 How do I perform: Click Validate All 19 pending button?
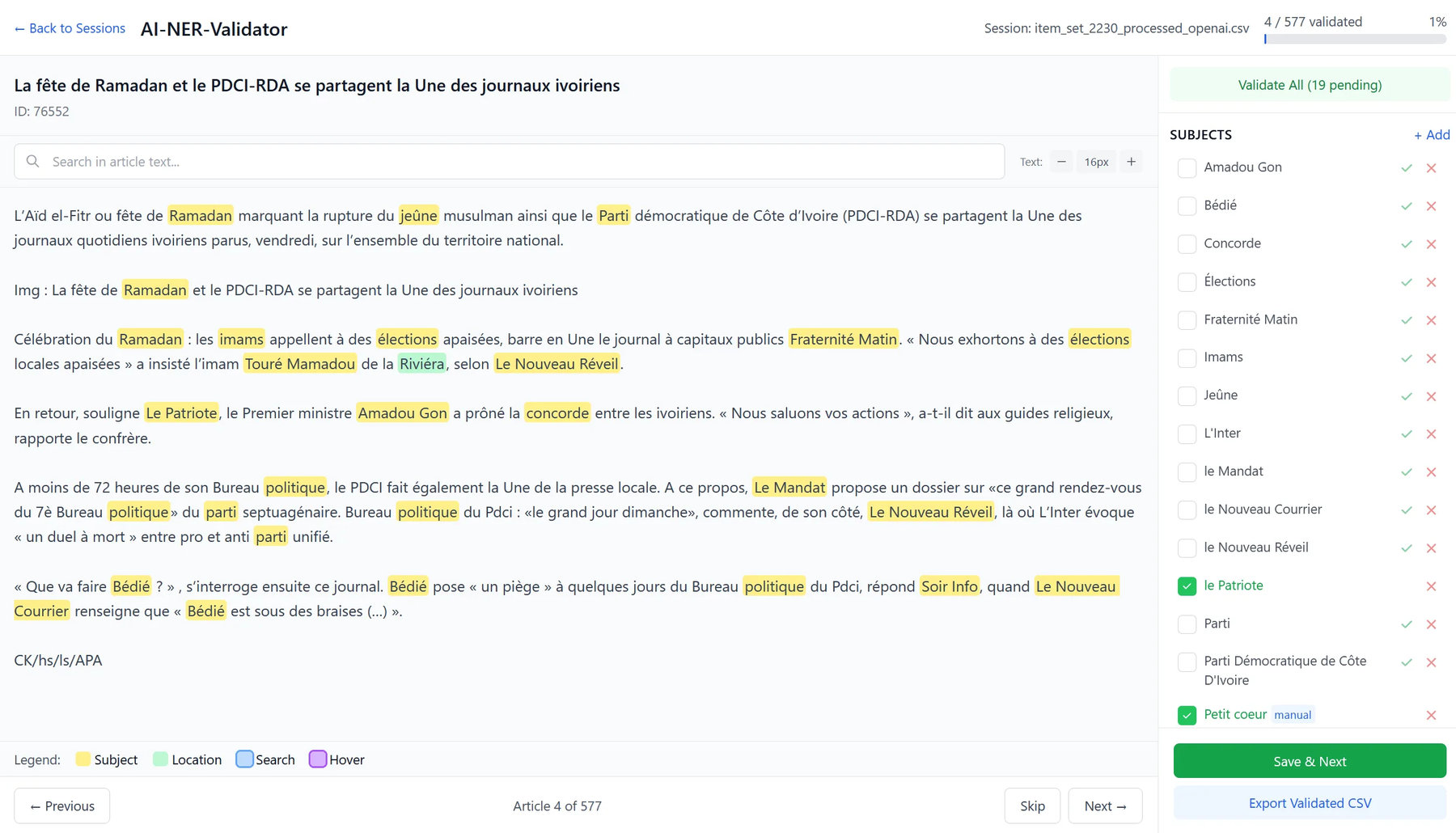click(x=1310, y=85)
